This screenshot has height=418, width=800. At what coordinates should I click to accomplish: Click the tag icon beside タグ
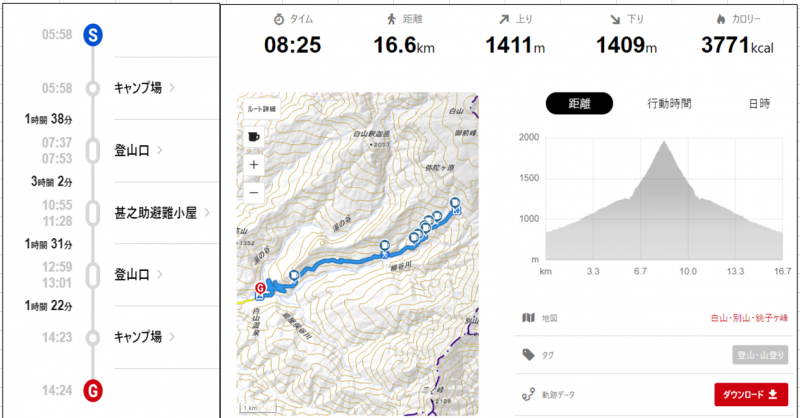pos(529,355)
